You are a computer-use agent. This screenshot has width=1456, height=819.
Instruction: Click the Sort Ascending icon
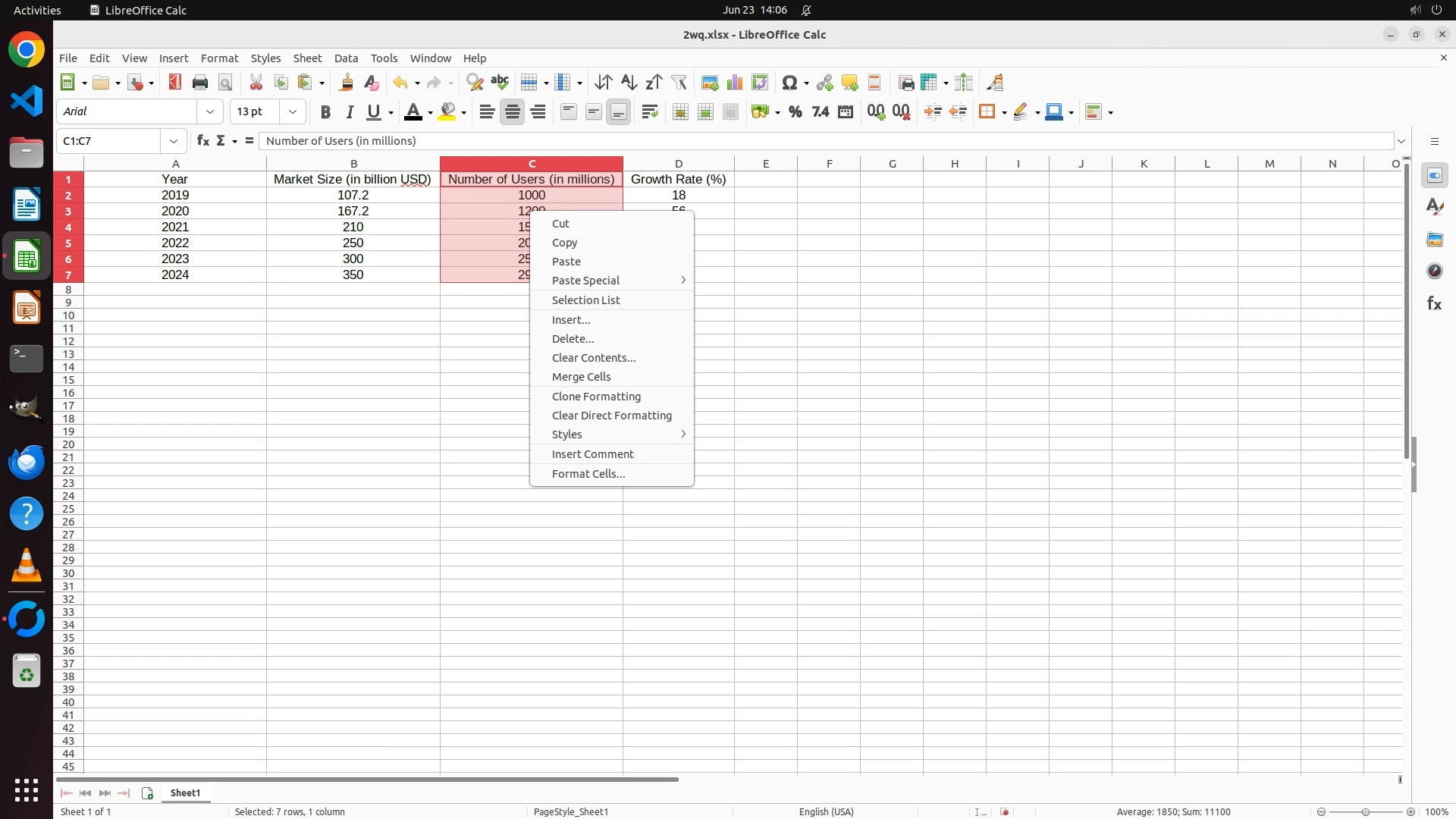629,83
